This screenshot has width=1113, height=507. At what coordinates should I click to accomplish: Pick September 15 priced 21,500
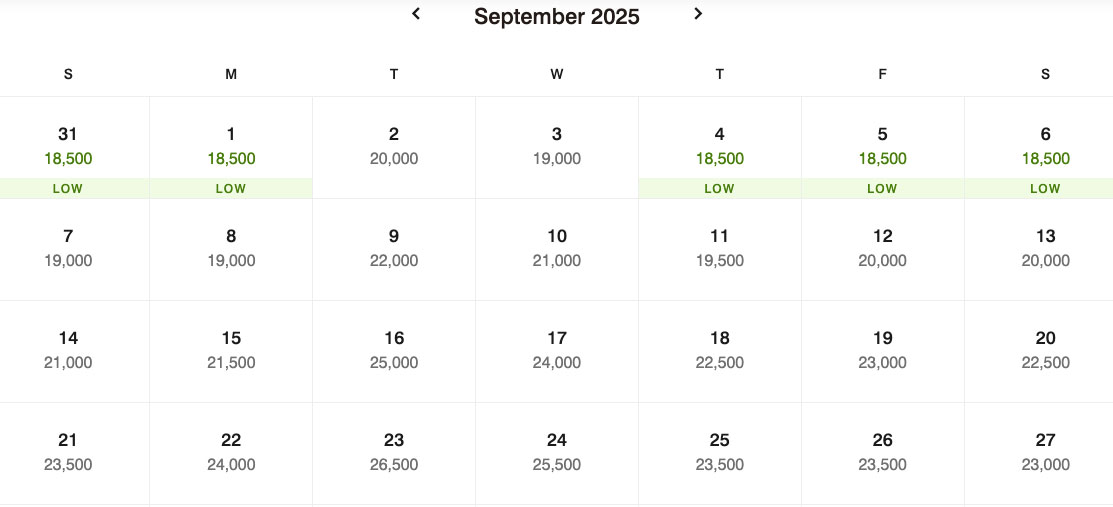click(231, 351)
